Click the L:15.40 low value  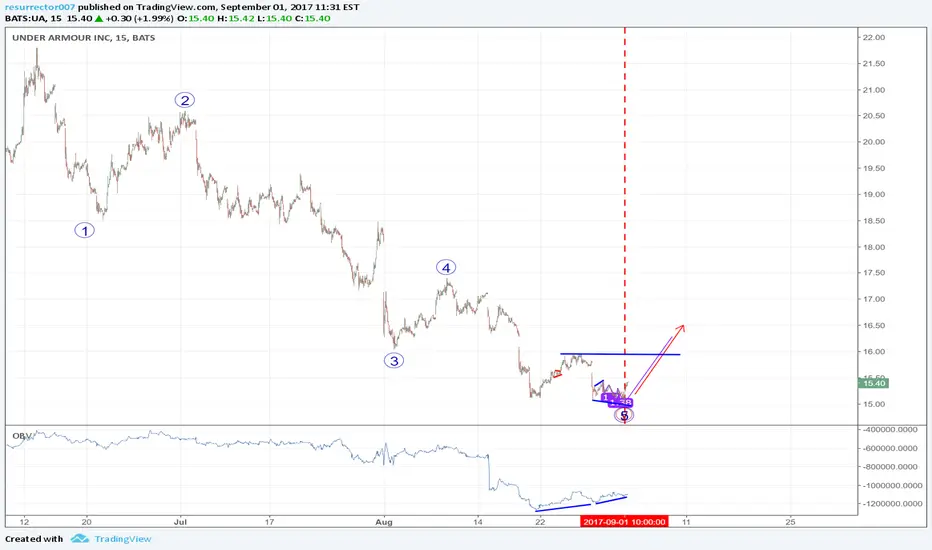pyautogui.click(x=274, y=18)
